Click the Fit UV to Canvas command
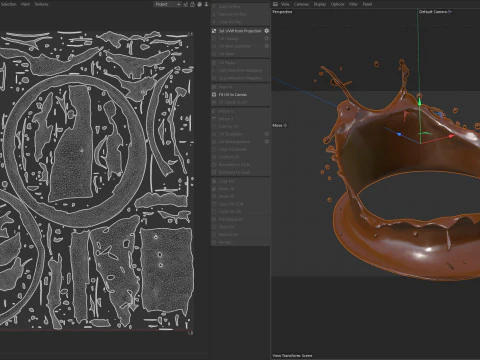480x360 pixels. (233, 95)
